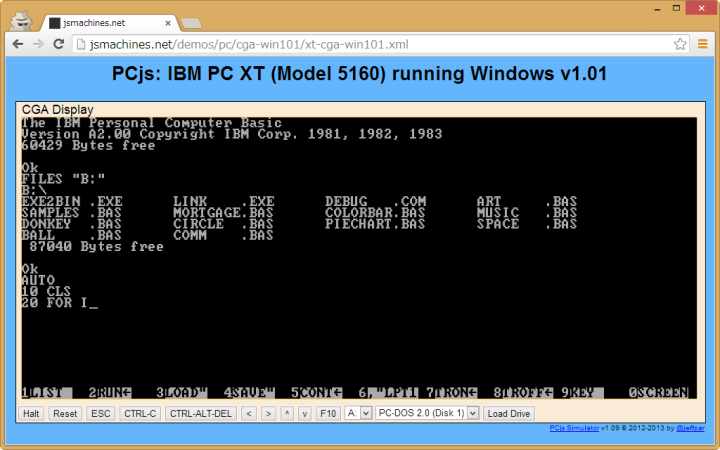Open the PCjs Simulator link

tap(574, 428)
